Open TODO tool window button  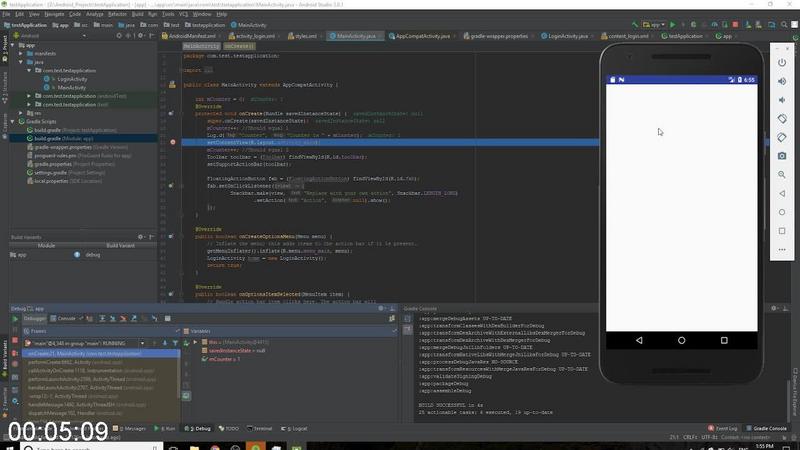click(x=229, y=429)
